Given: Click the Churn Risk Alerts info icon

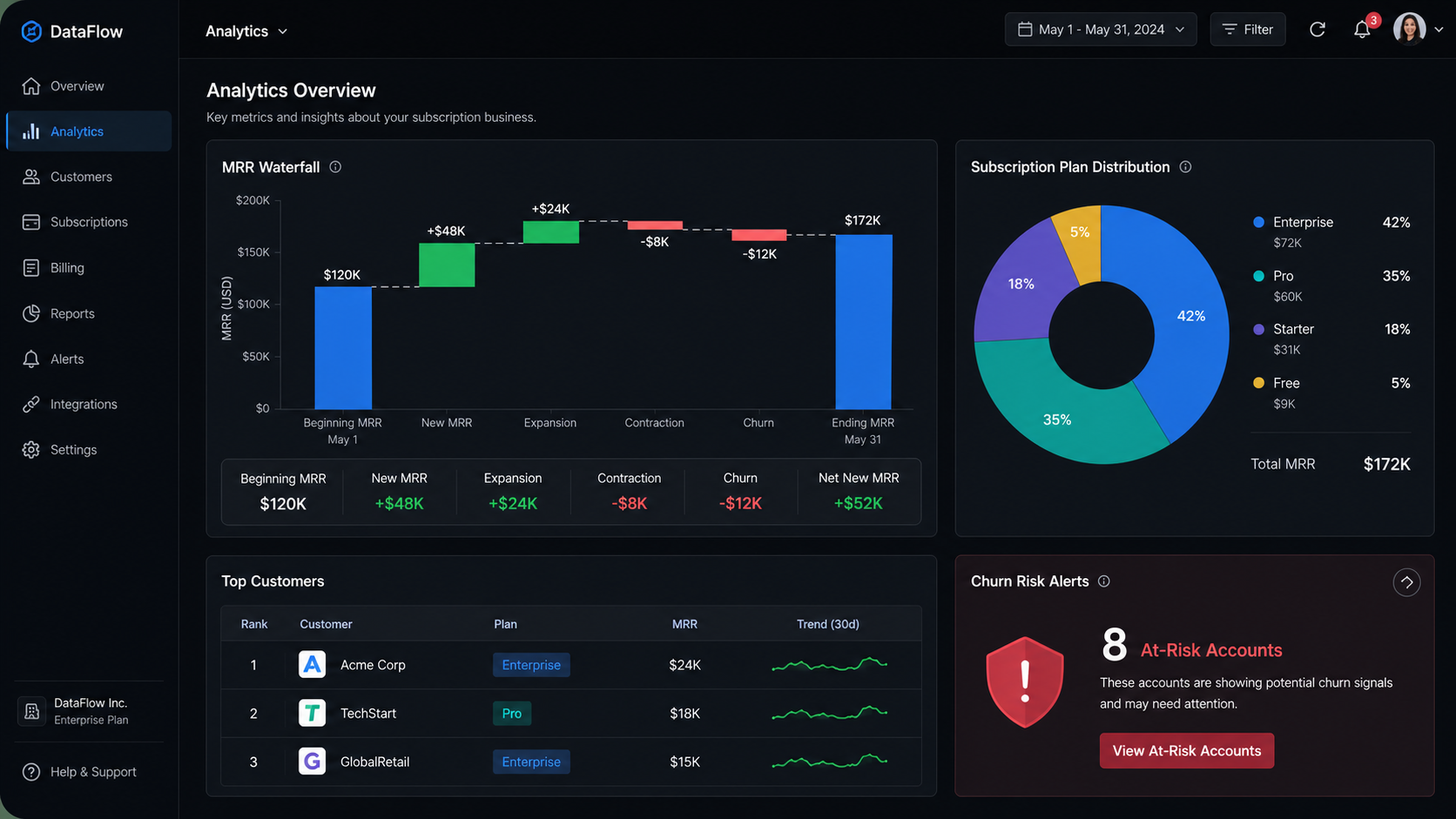Looking at the screenshot, I should click(1104, 581).
